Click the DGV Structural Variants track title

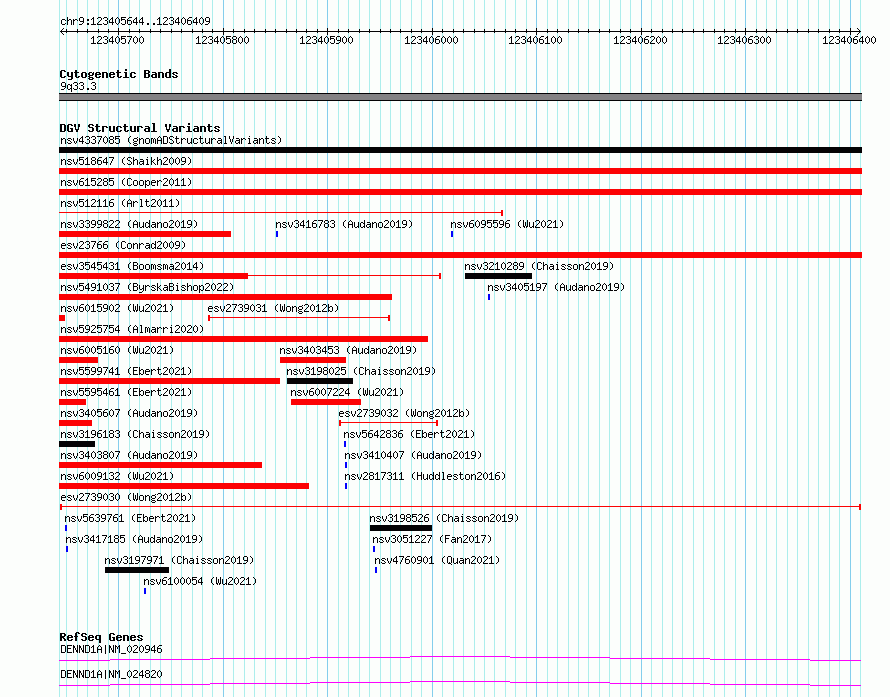pyautogui.click(x=140, y=128)
